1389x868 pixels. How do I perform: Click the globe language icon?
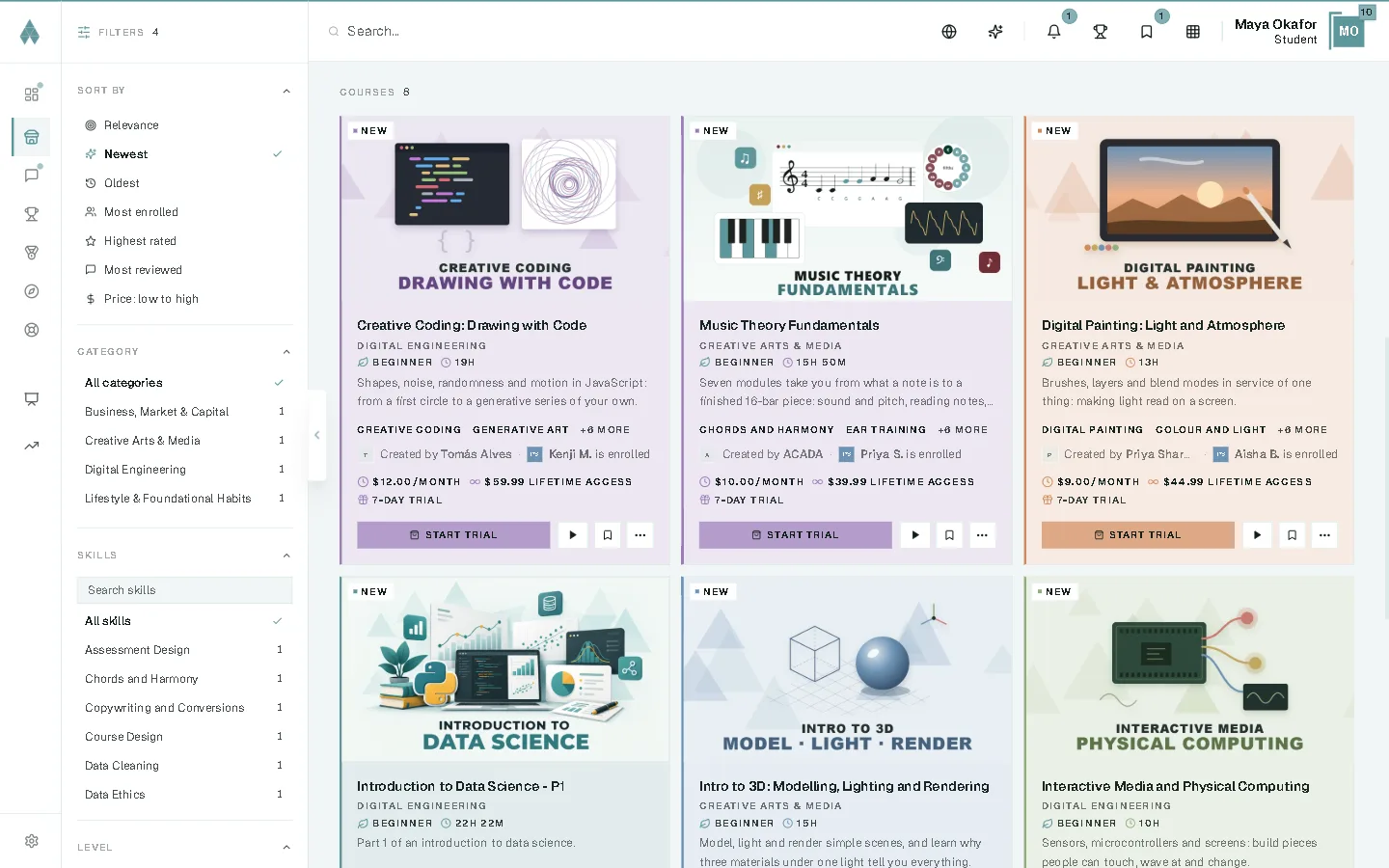tap(949, 32)
